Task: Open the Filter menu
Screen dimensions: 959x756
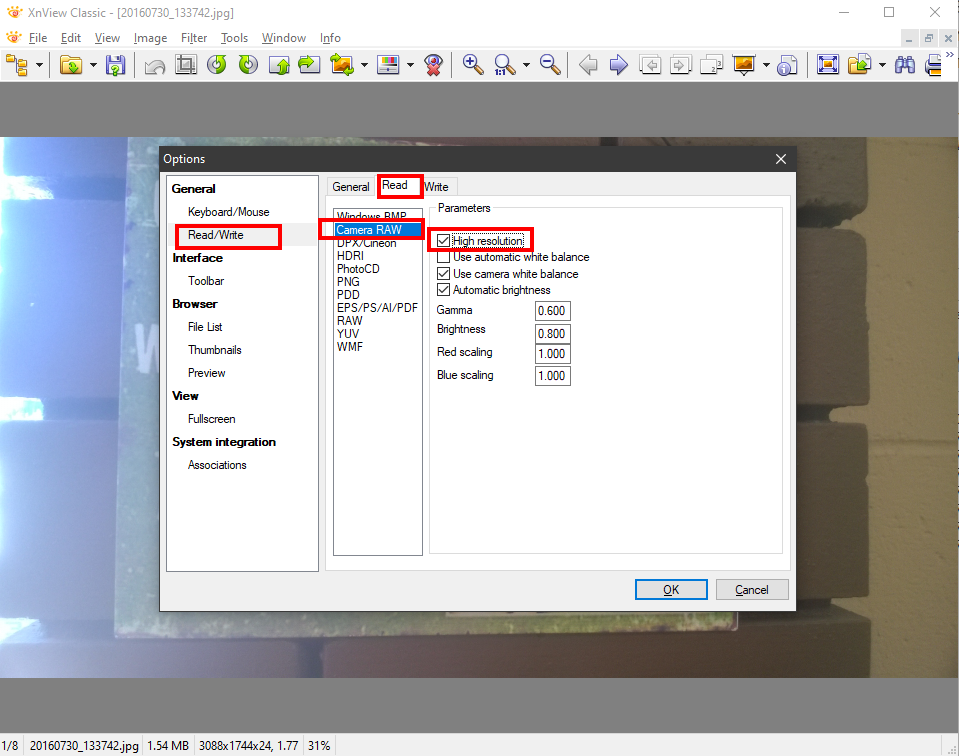Action: click(x=194, y=38)
